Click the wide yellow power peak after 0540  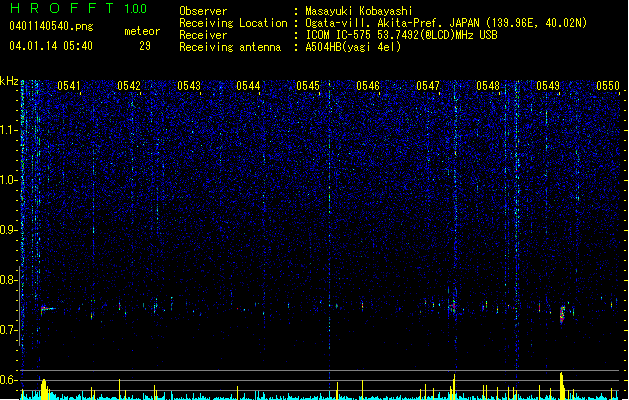44,389
